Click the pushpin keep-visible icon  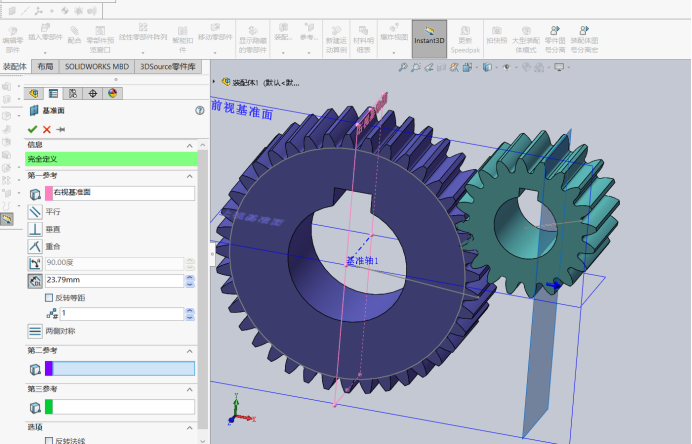pyautogui.click(x=61, y=129)
